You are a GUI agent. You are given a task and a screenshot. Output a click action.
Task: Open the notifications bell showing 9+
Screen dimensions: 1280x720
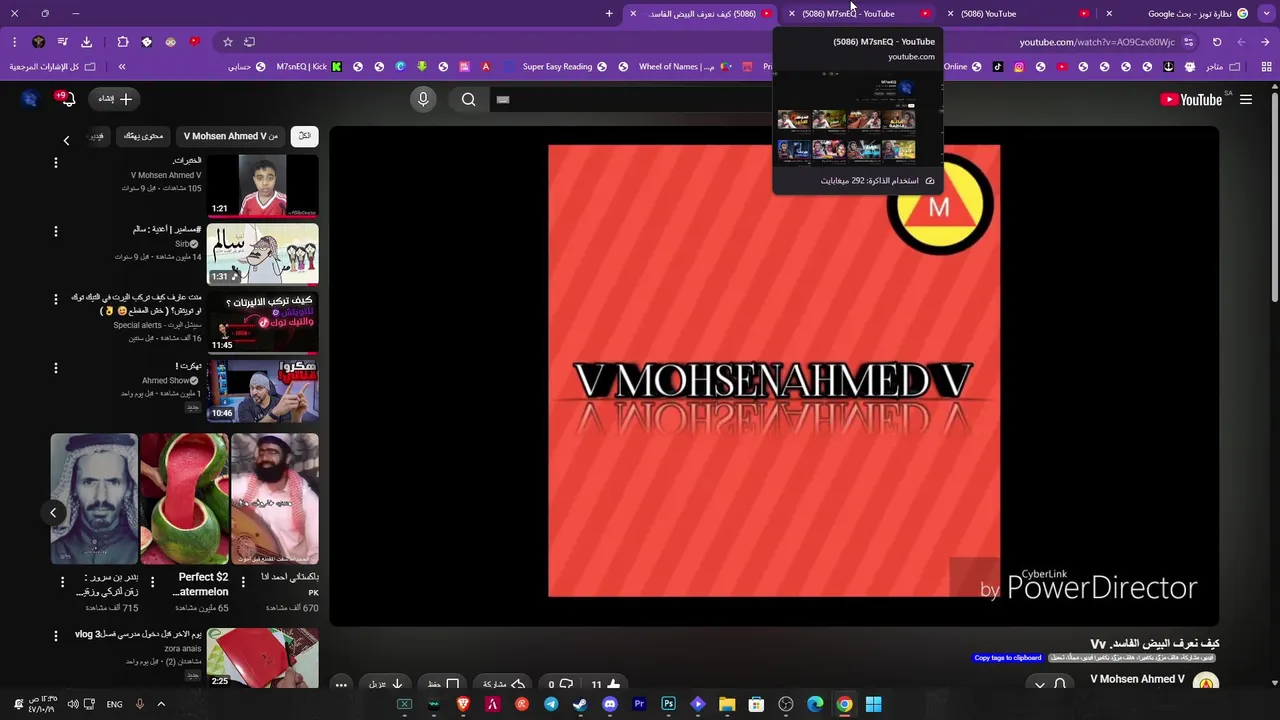67,99
